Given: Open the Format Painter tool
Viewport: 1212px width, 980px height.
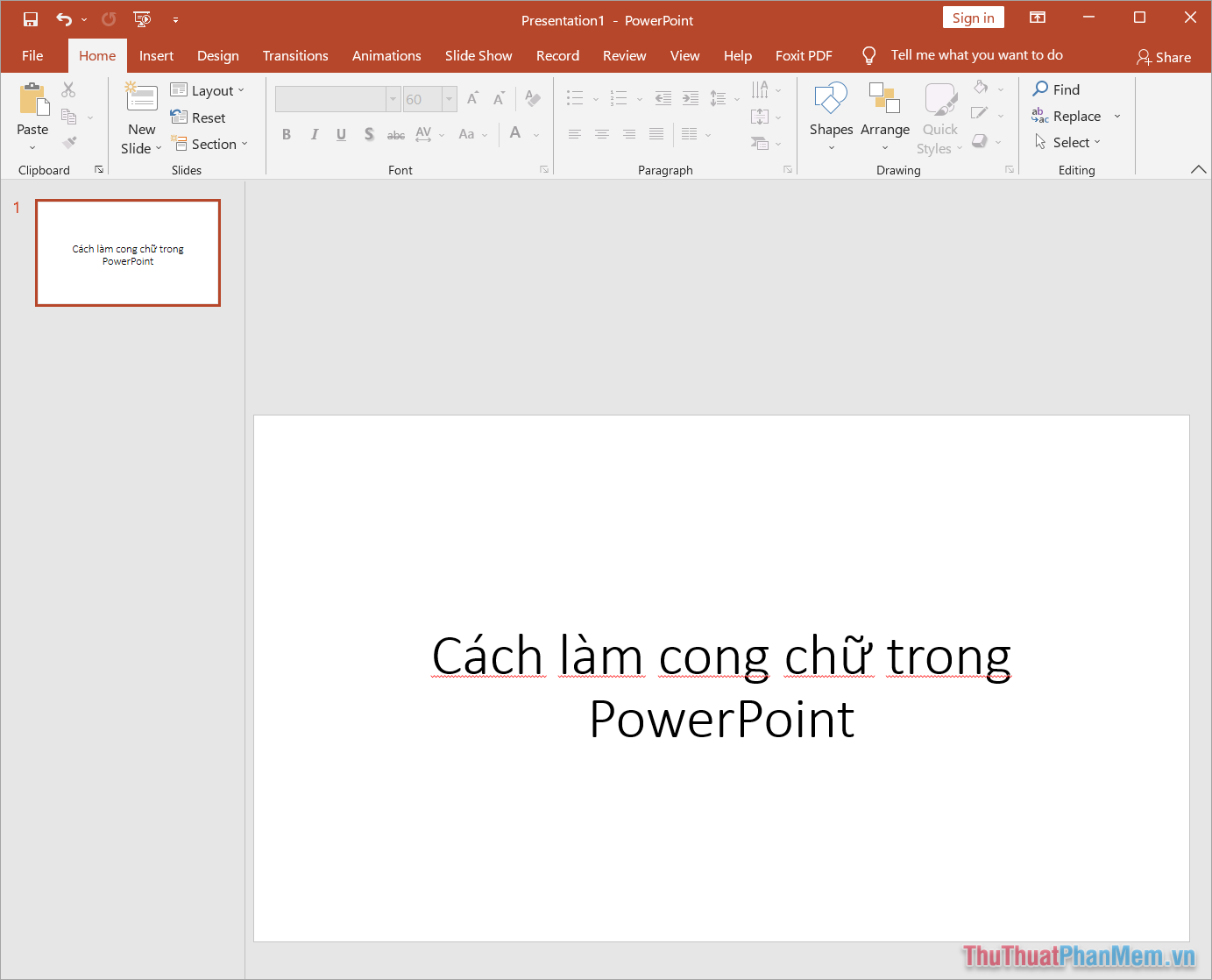Looking at the screenshot, I should point(68,142).
